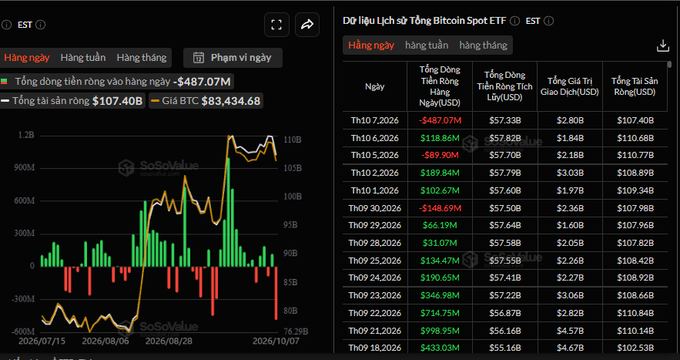Click the $102.53B net assets cell
This screenshot has width=680, height=360.
click(x=635, y=348)
